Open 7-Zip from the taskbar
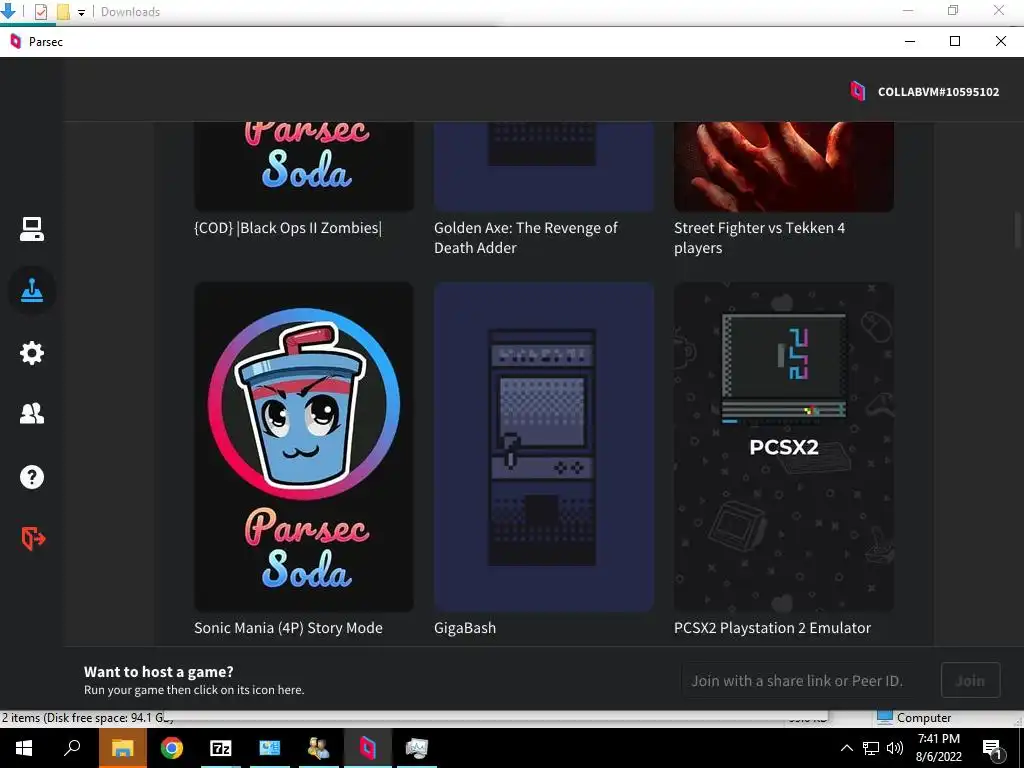 221,748
